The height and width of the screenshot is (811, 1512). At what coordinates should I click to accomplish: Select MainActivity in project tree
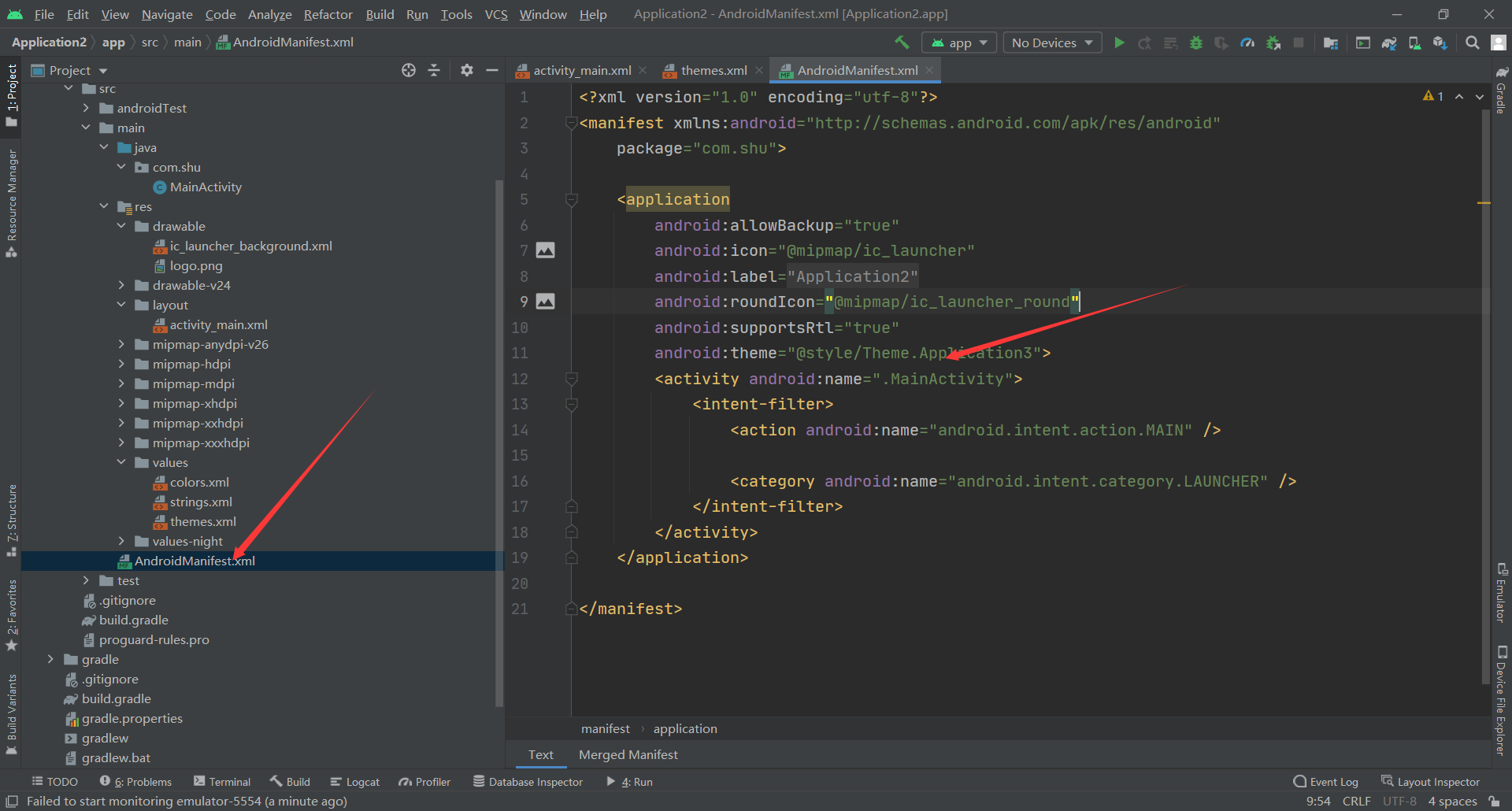[206, 187]
